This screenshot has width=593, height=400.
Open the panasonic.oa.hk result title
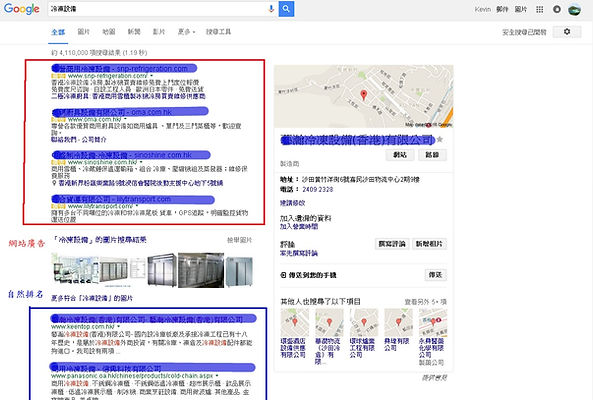click(152, 368)
